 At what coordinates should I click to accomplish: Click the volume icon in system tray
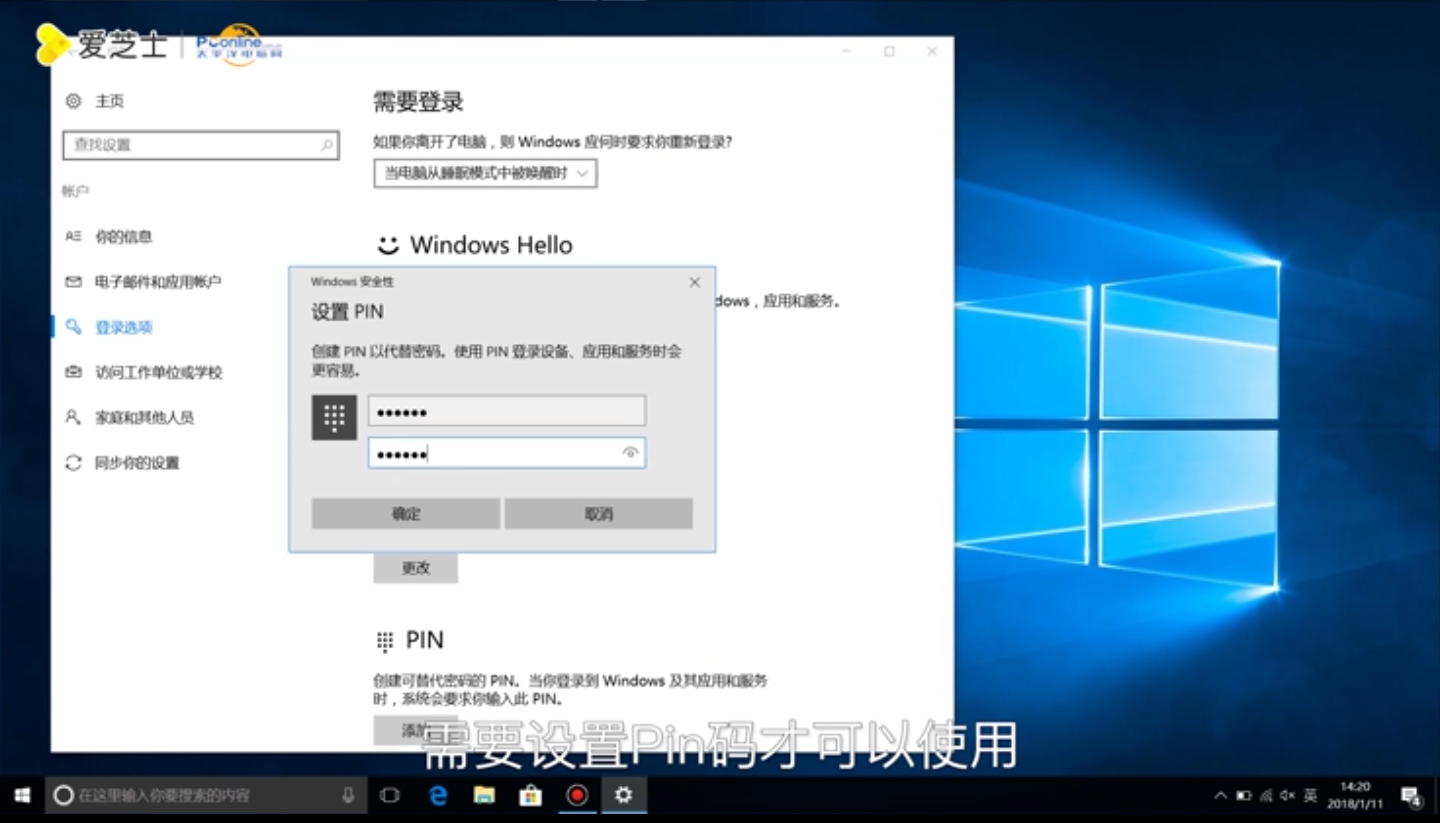1288,796
